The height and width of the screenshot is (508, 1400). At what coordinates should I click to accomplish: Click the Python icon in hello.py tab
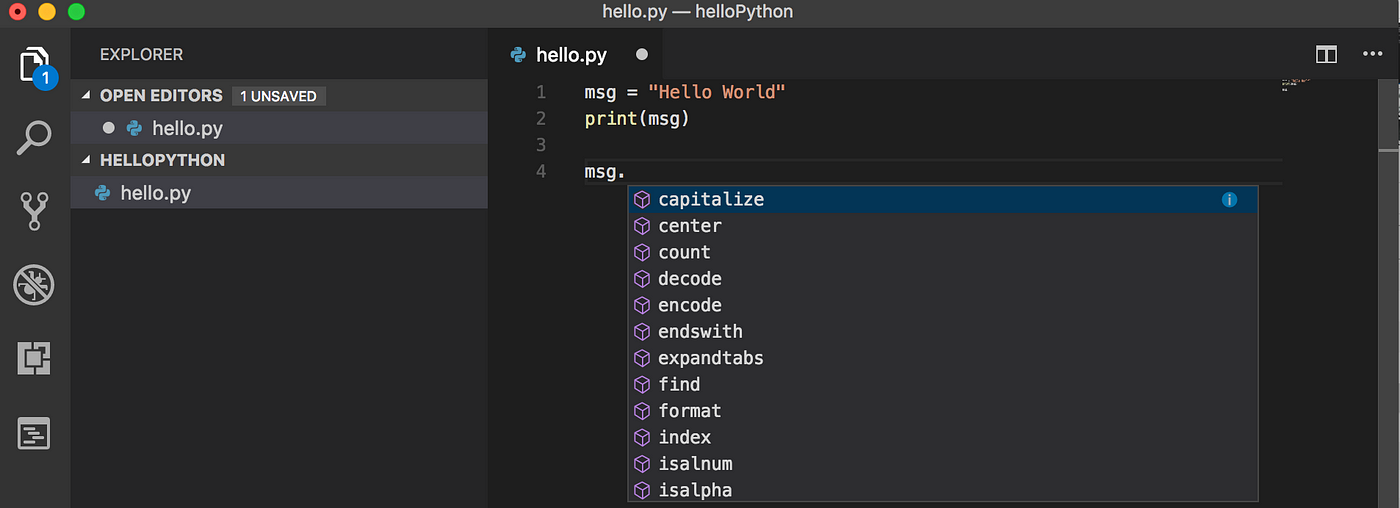coord(518,54)
